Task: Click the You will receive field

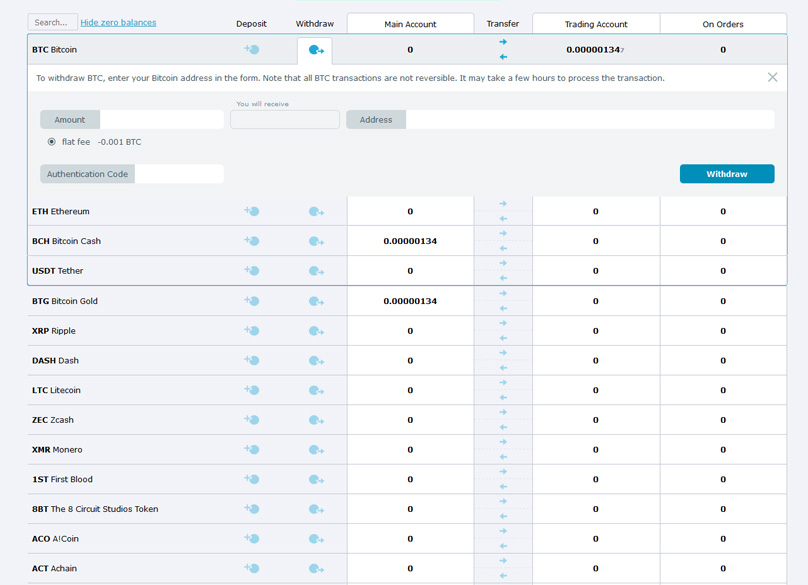Action: click(x=285, y=120)
